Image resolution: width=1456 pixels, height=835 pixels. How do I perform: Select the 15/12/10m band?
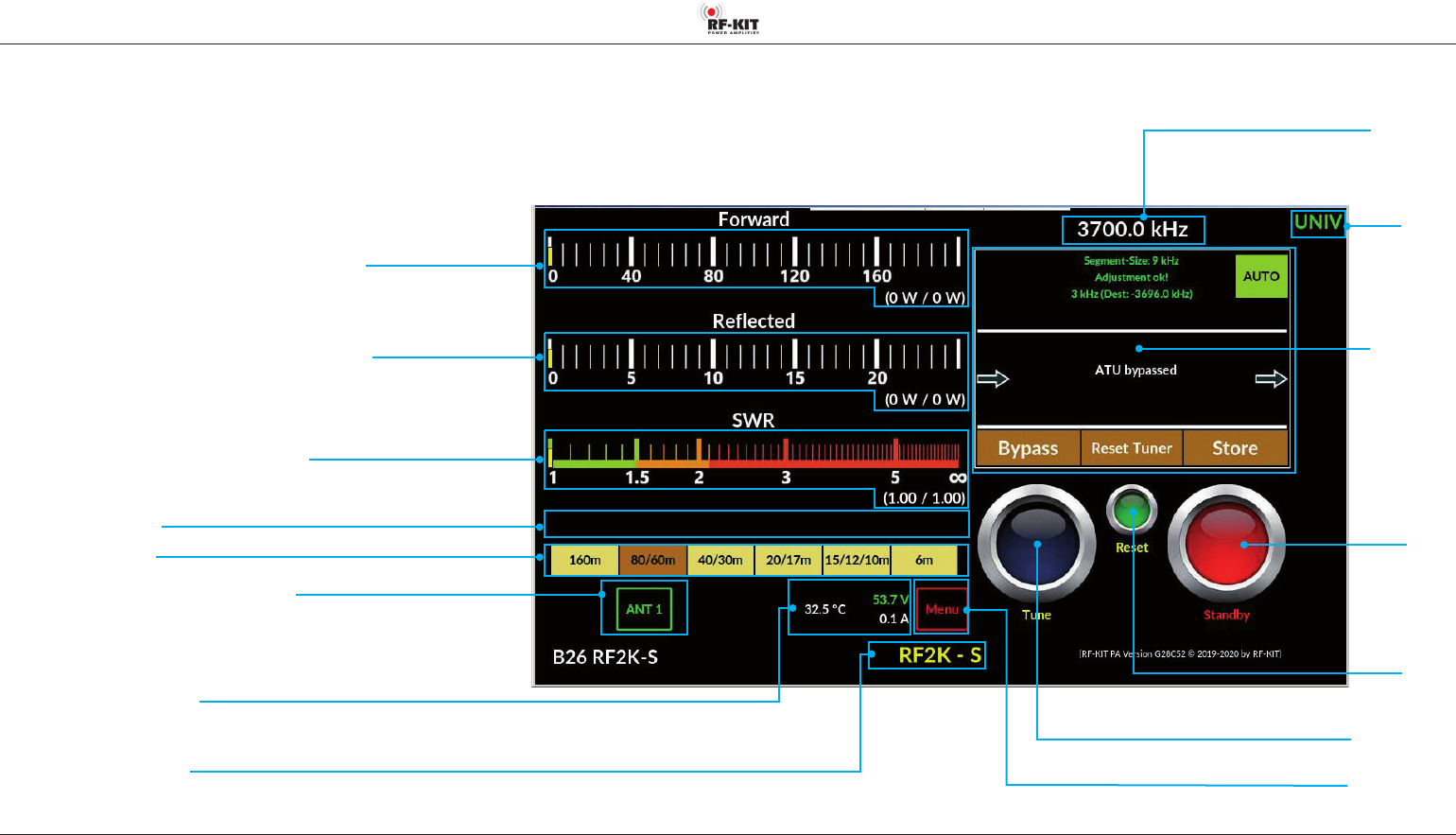tap(857, 560)
